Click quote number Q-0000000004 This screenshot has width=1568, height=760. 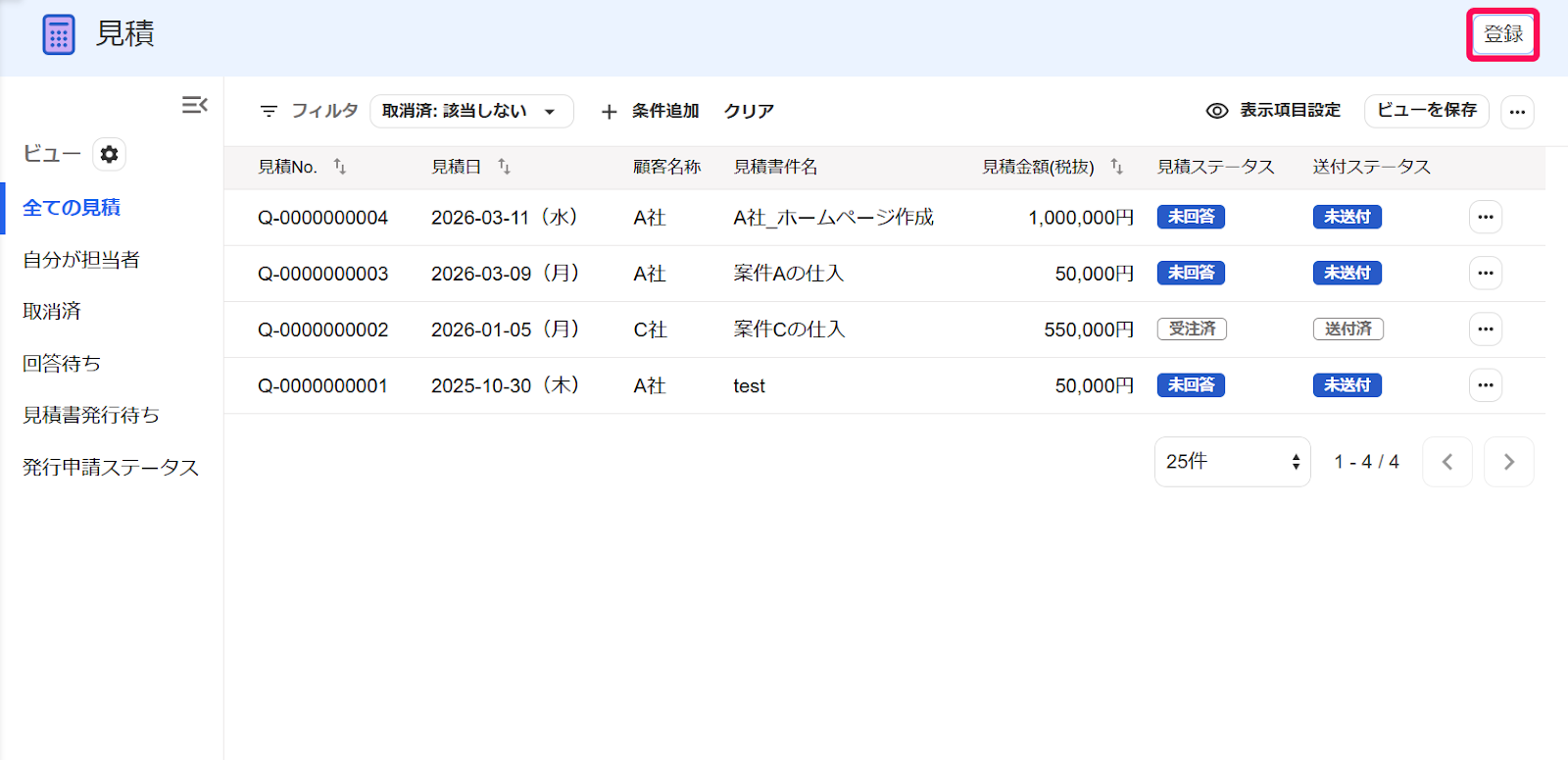pyautogui.click(x=322, y=218)
